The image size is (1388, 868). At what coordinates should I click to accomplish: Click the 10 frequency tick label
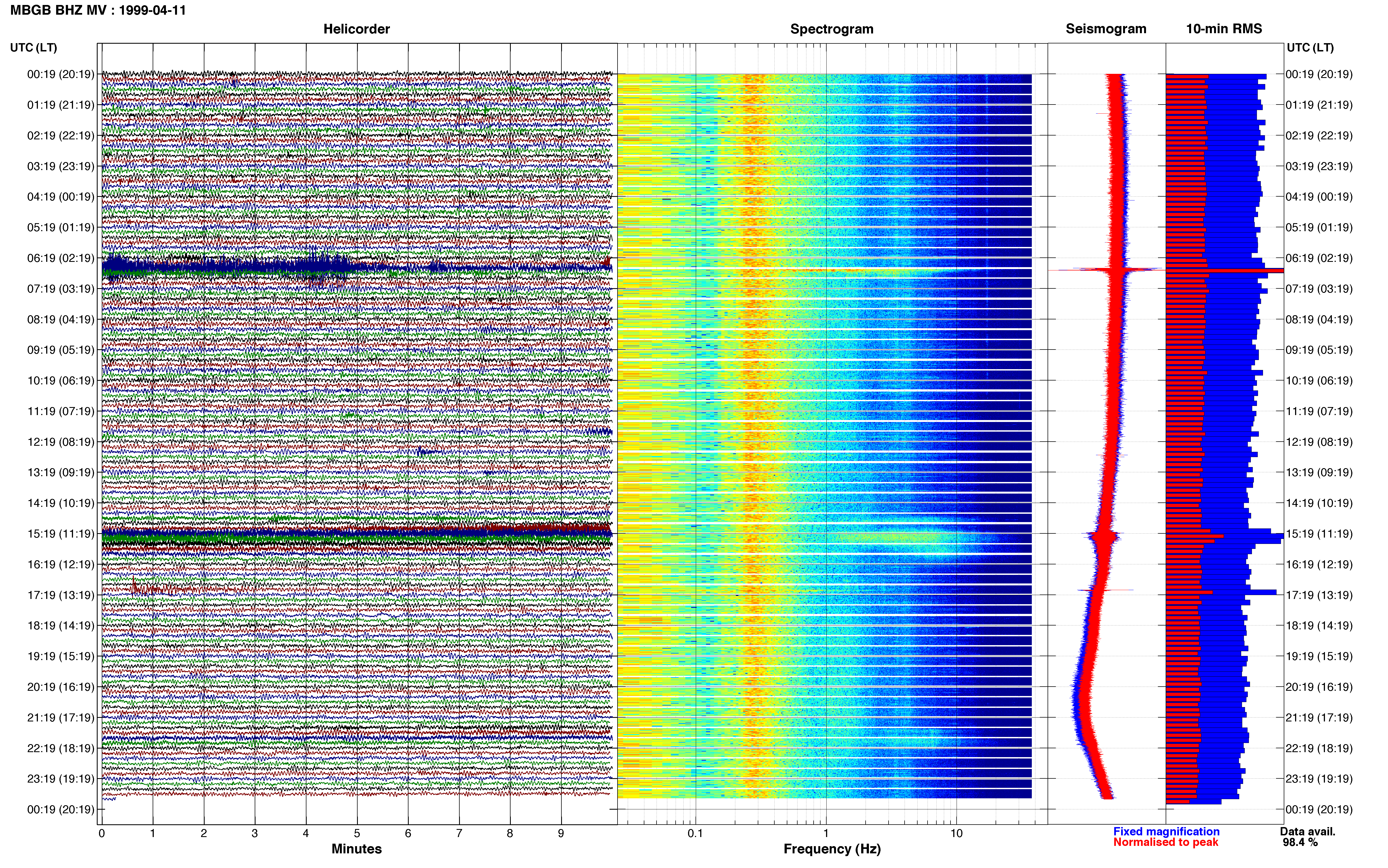[x=956, y=833]
